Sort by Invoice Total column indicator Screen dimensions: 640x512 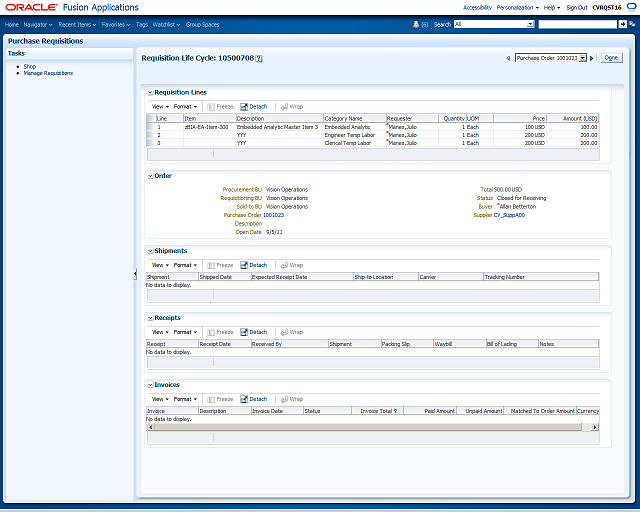(395, 411)
